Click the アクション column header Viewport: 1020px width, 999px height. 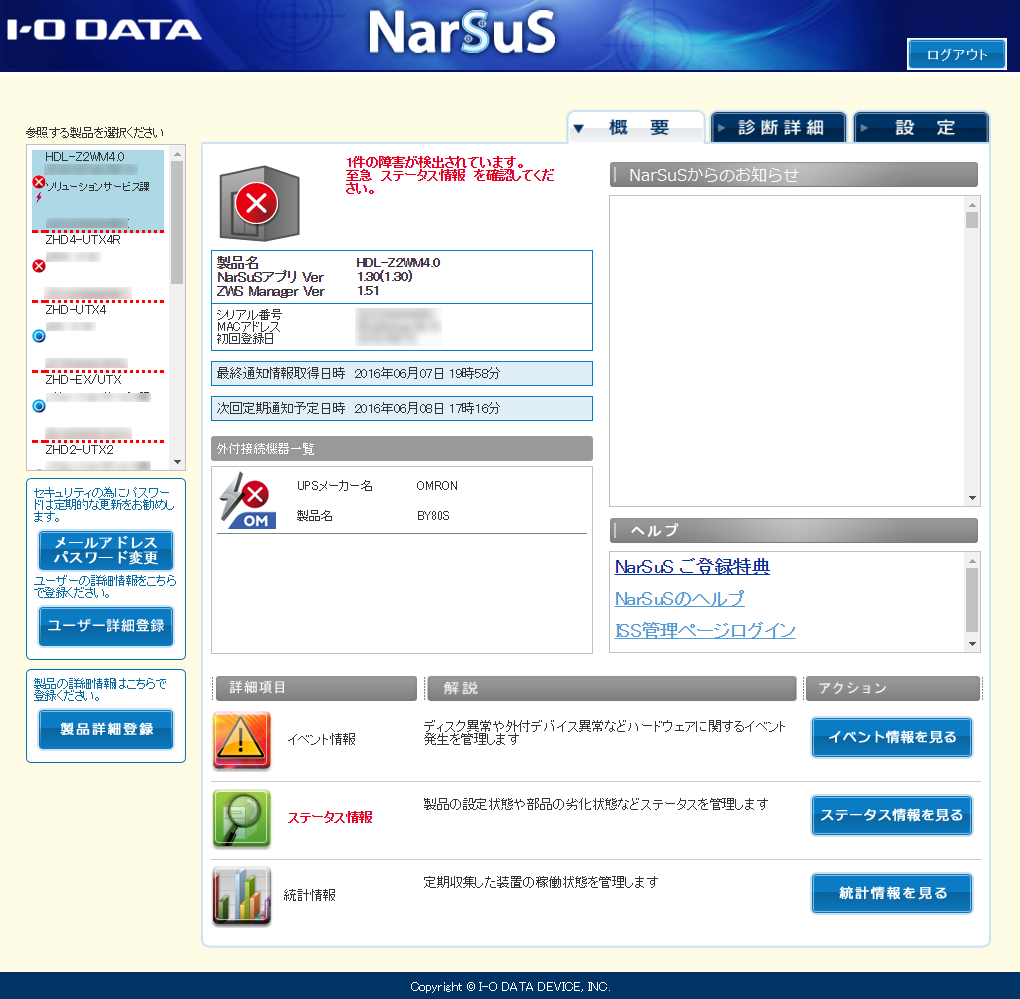point(892,688)
